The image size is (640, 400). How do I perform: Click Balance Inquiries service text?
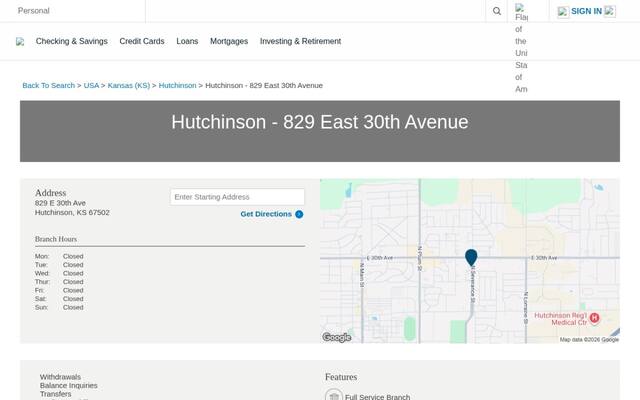pyautogui.click(x=69, y=385)
